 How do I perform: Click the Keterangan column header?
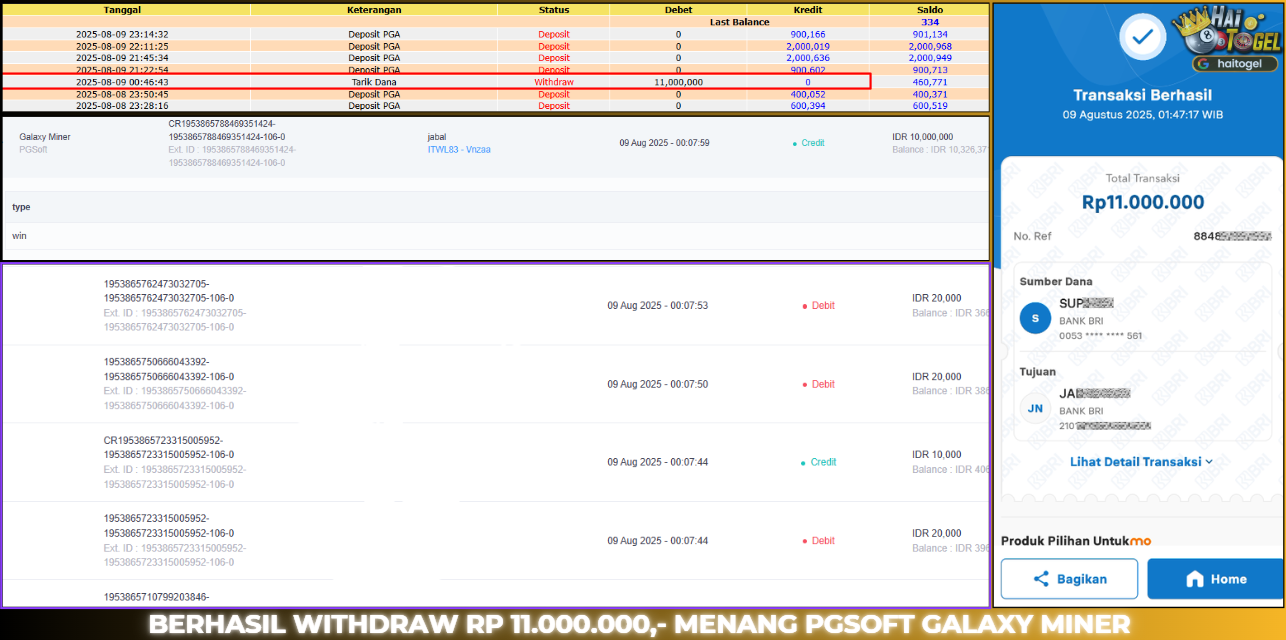coord(375,10)
